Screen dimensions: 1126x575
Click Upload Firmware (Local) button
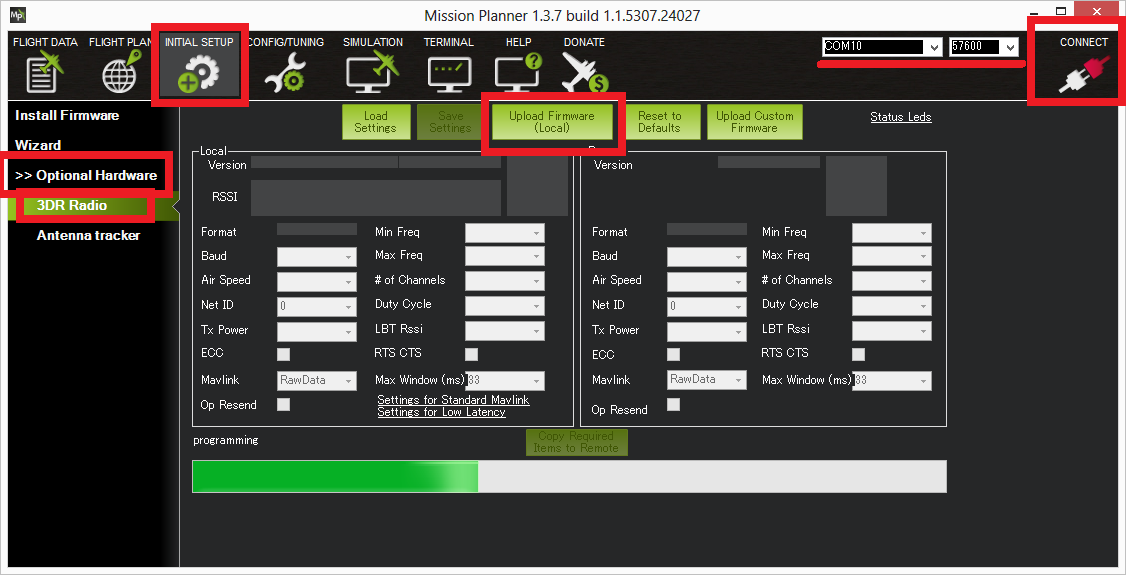pos(551,122)
